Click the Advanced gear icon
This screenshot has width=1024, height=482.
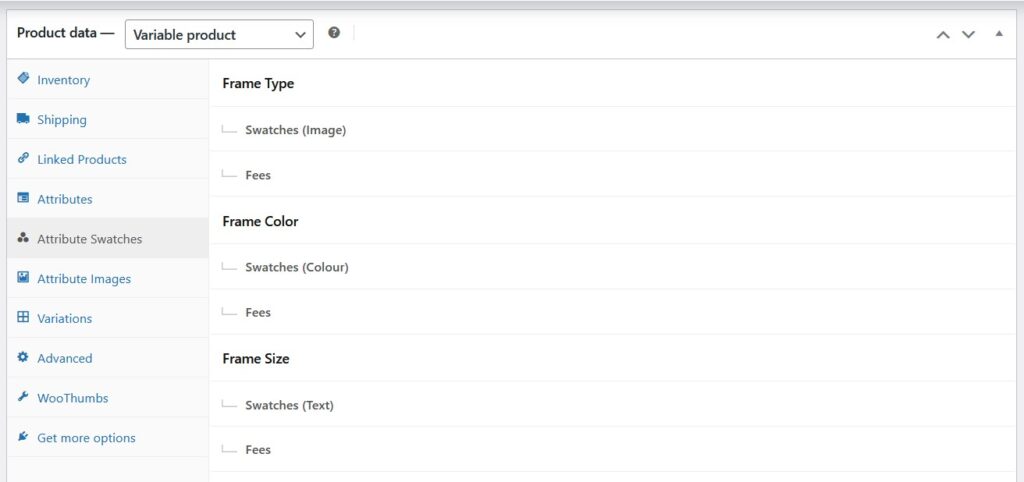click(x=23, y=357)
